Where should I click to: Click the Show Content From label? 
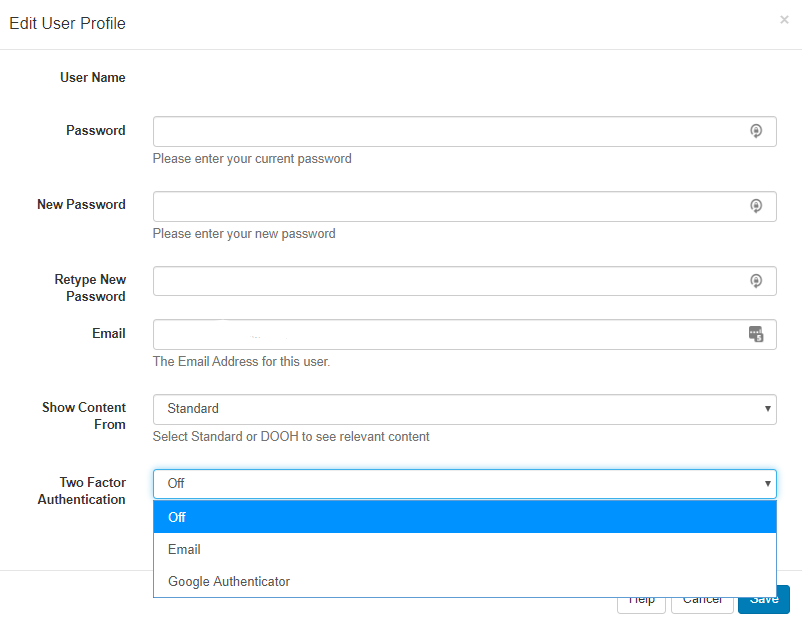tap(84, 416)
